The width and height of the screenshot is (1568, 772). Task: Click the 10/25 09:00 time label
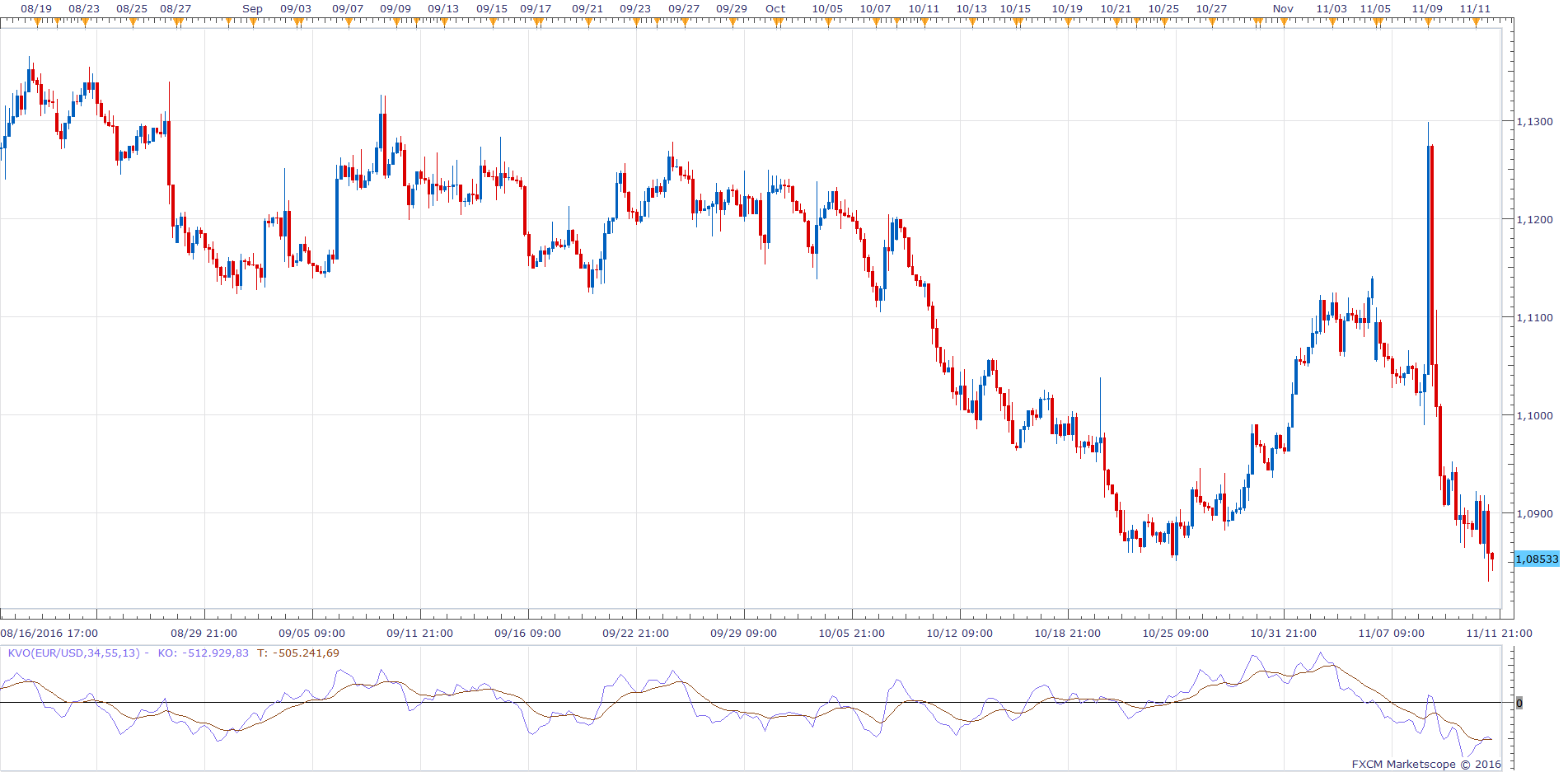pyautogui.click(x=1175, y=633)
